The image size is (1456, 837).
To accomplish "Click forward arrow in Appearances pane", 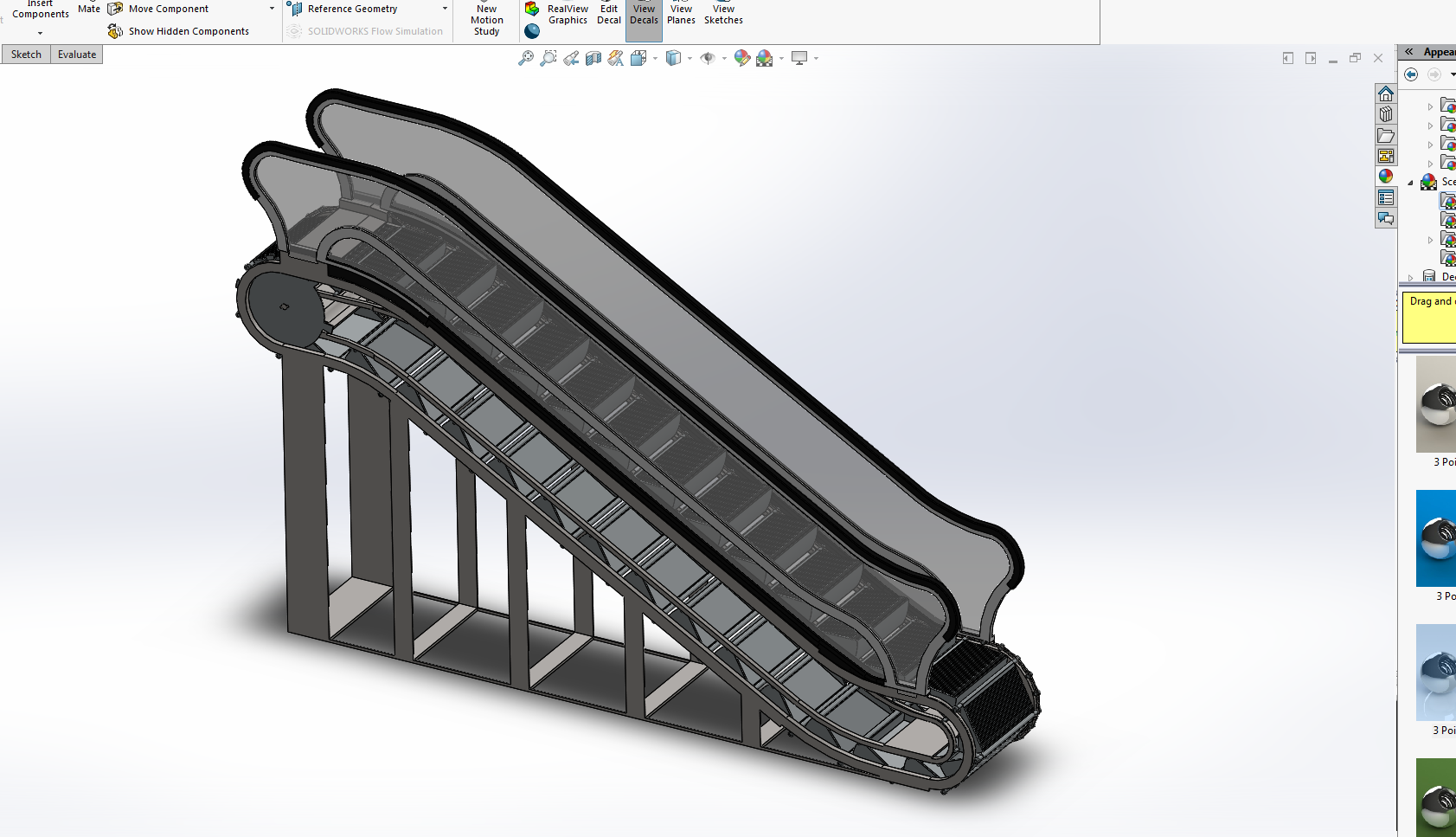I will (x=1434, y=74).
